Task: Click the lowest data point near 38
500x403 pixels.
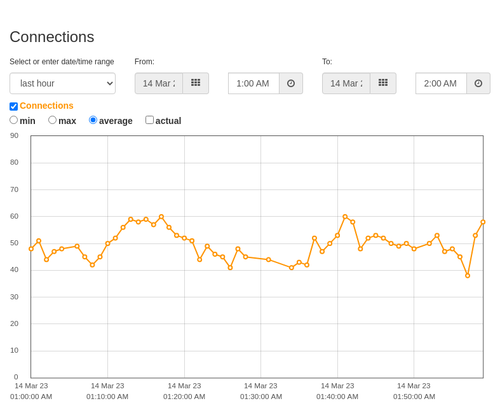Action: pyautogui.click(x=467, y=276)
